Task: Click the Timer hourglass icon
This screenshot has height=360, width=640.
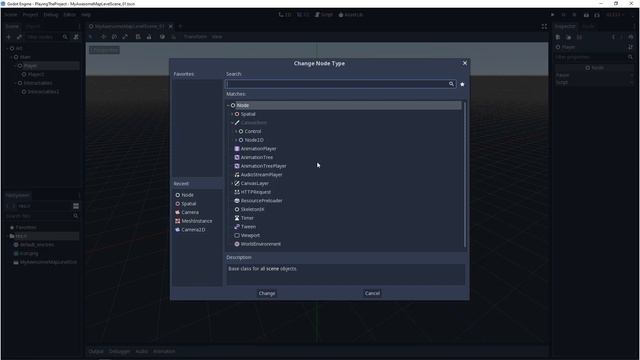Action: (x=237, y=218)
